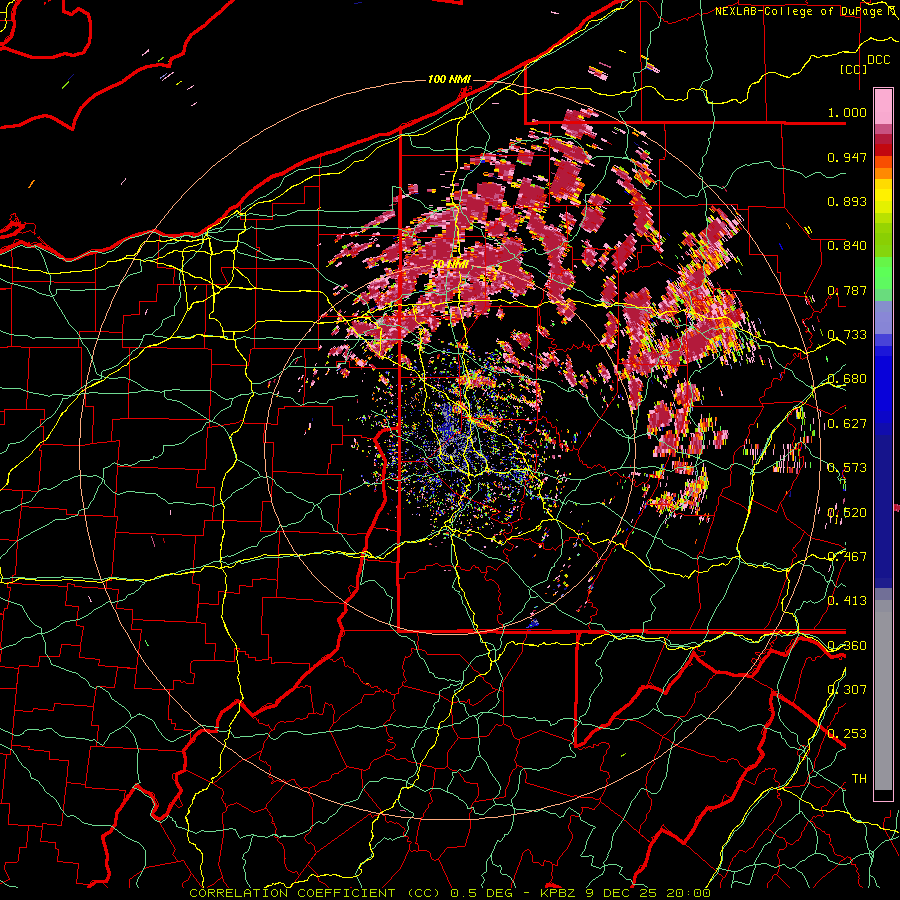Click the 0.893 legend value
This screenshot has height=900, width=900.
[x=847, y=201]
